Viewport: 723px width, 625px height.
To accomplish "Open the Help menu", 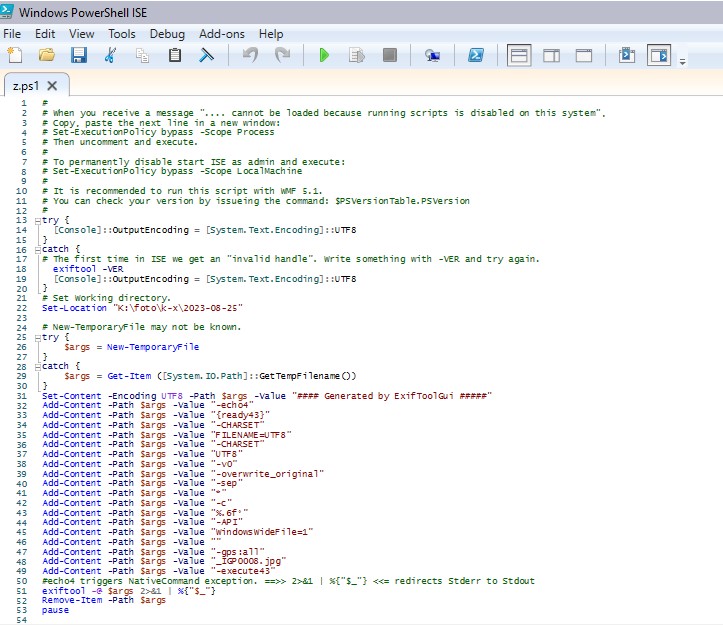I will pyautogui.click(x=271, y=34).
